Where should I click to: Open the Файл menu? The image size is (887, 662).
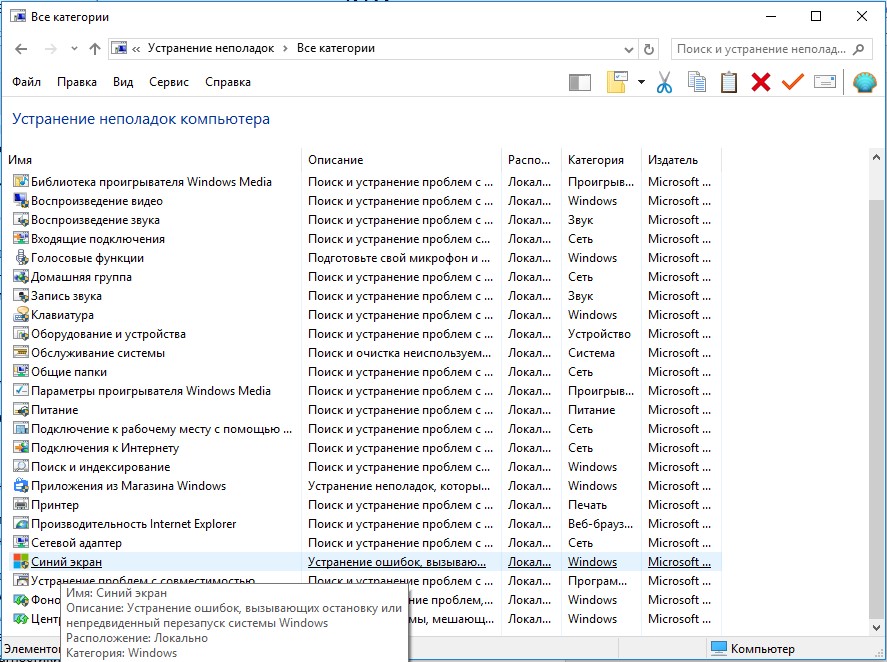pos(26,82)
